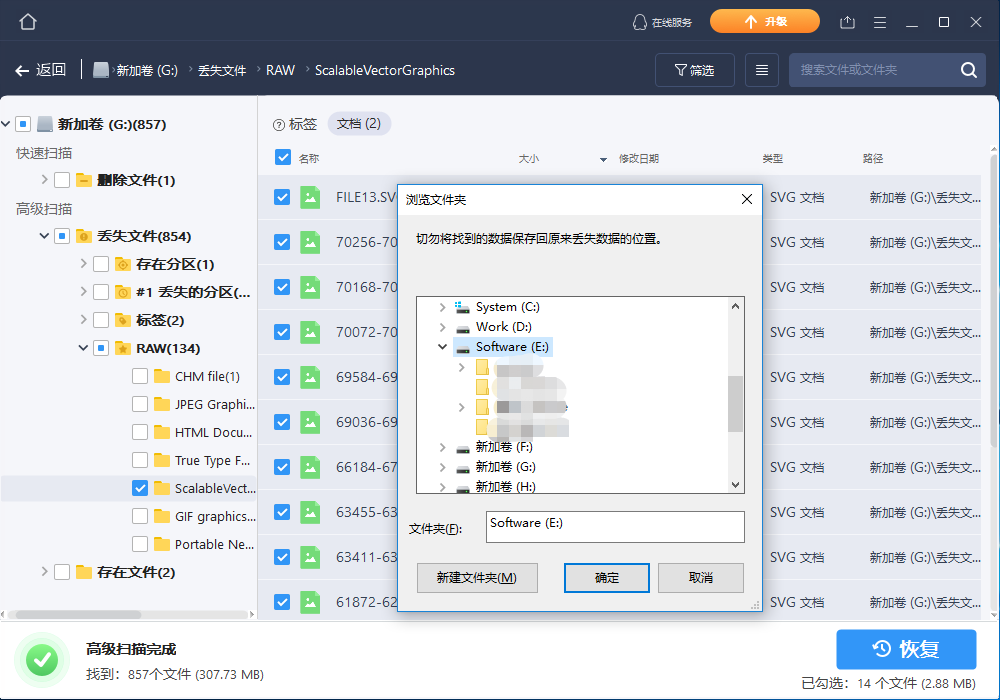Click the list view icon beside search box

click(761, 70)
